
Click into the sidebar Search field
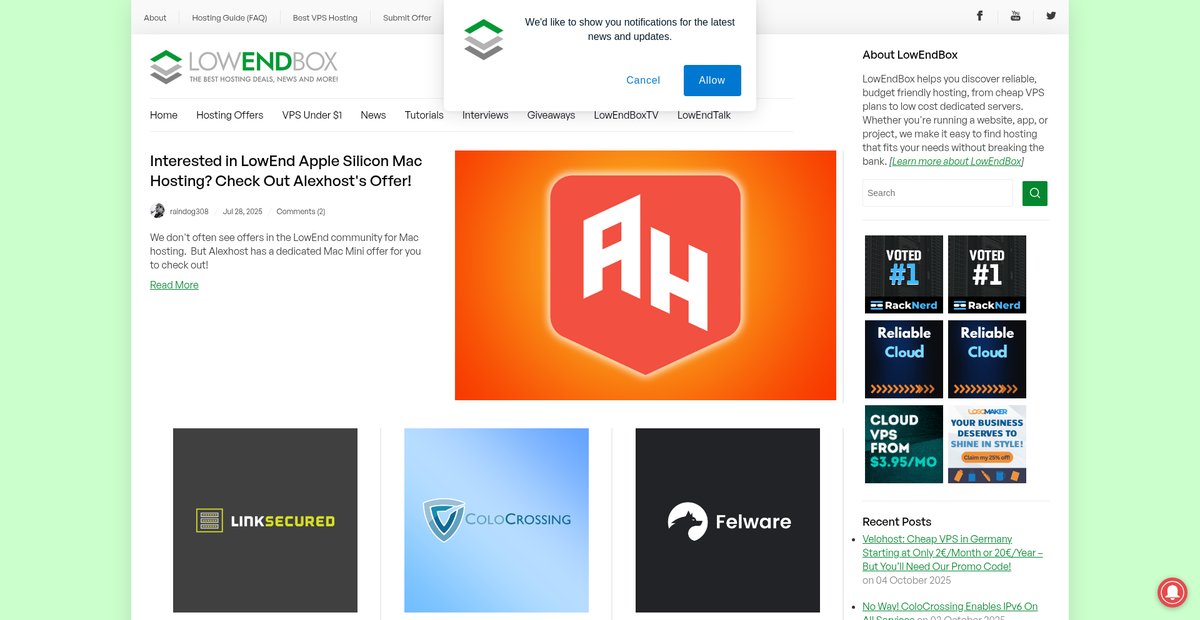coord(937,193)
